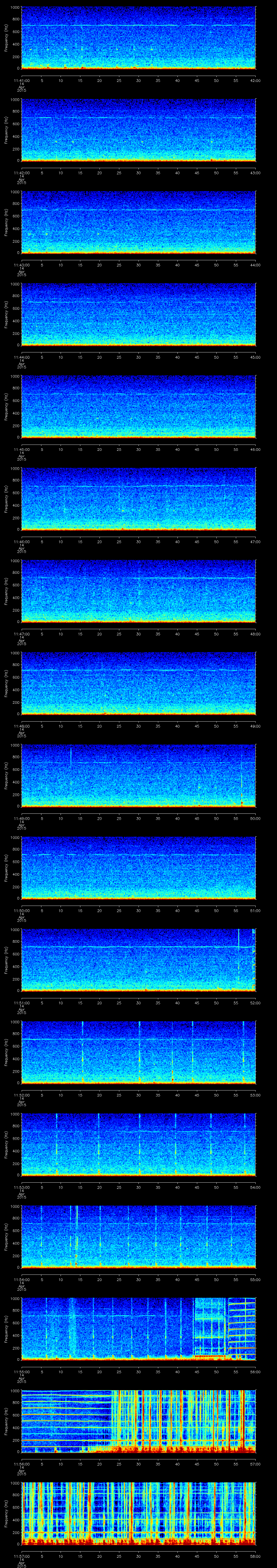Click the spectrogram panel starting at 11:49:00

139,775
